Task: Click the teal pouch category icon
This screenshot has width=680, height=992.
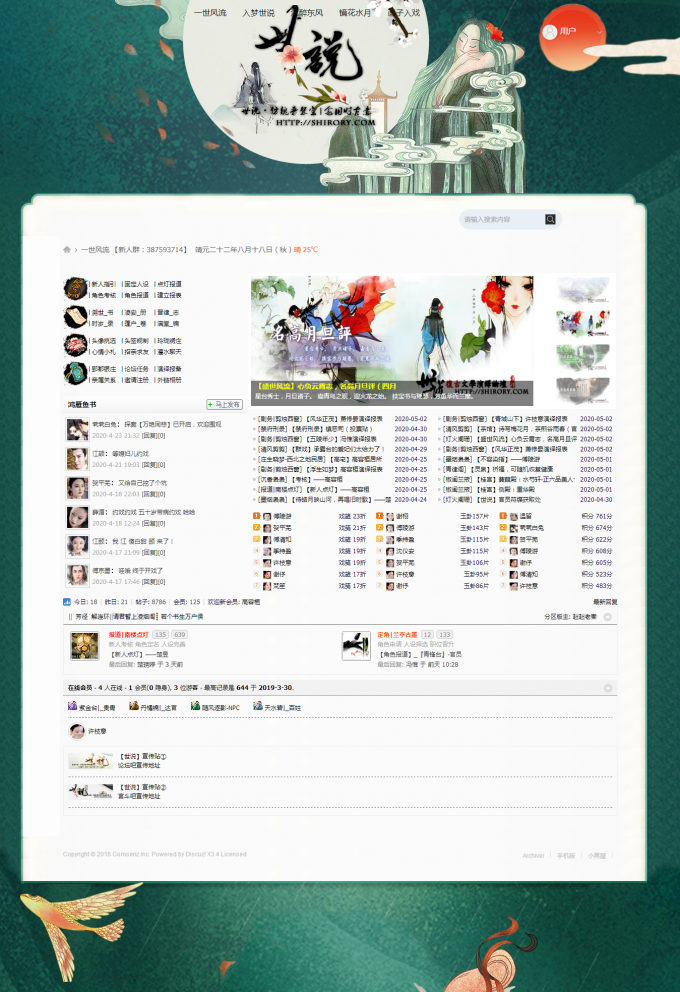Action: pos(75,374)
